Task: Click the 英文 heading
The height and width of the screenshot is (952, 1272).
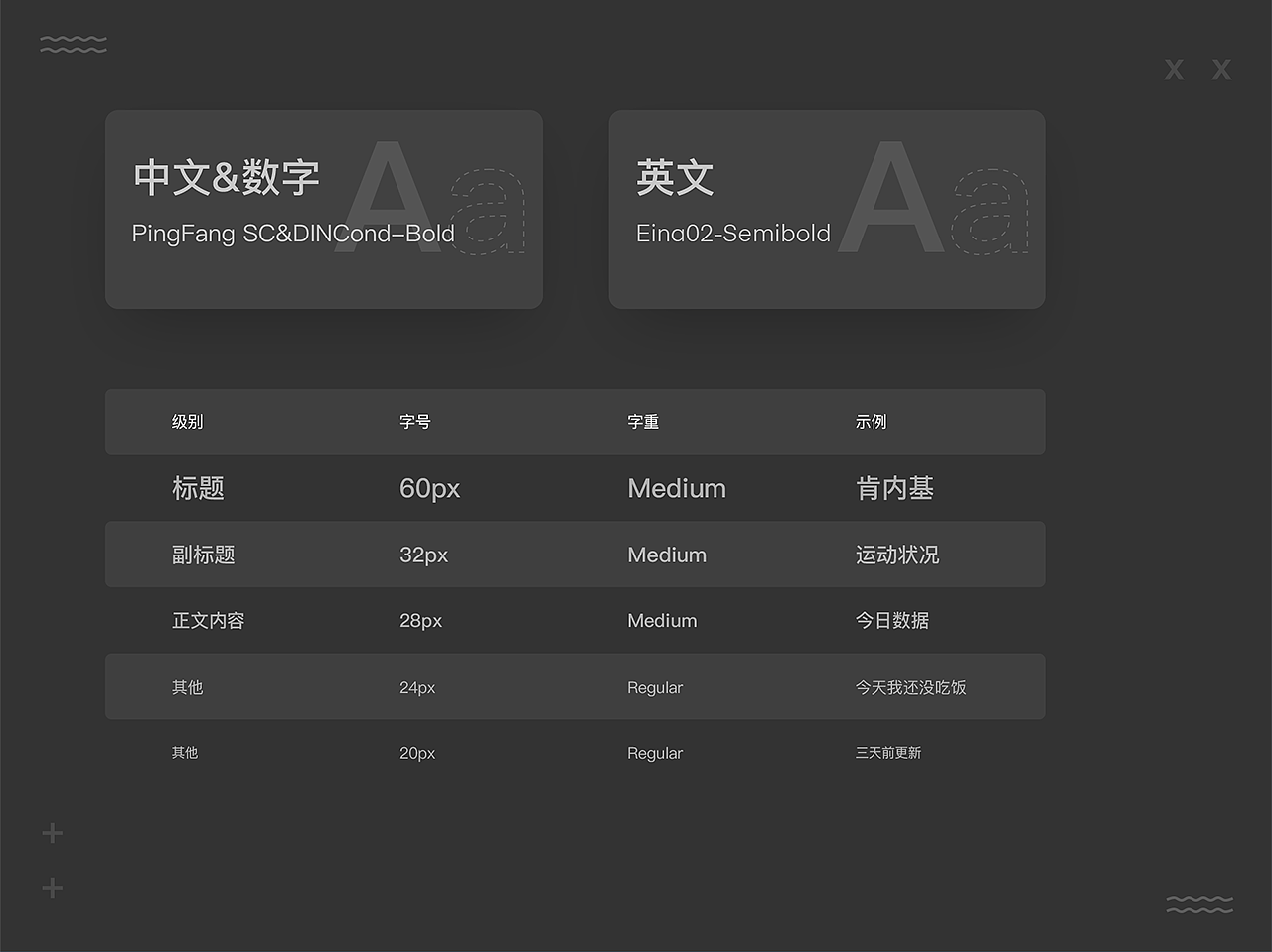Action: click(675, 177)
